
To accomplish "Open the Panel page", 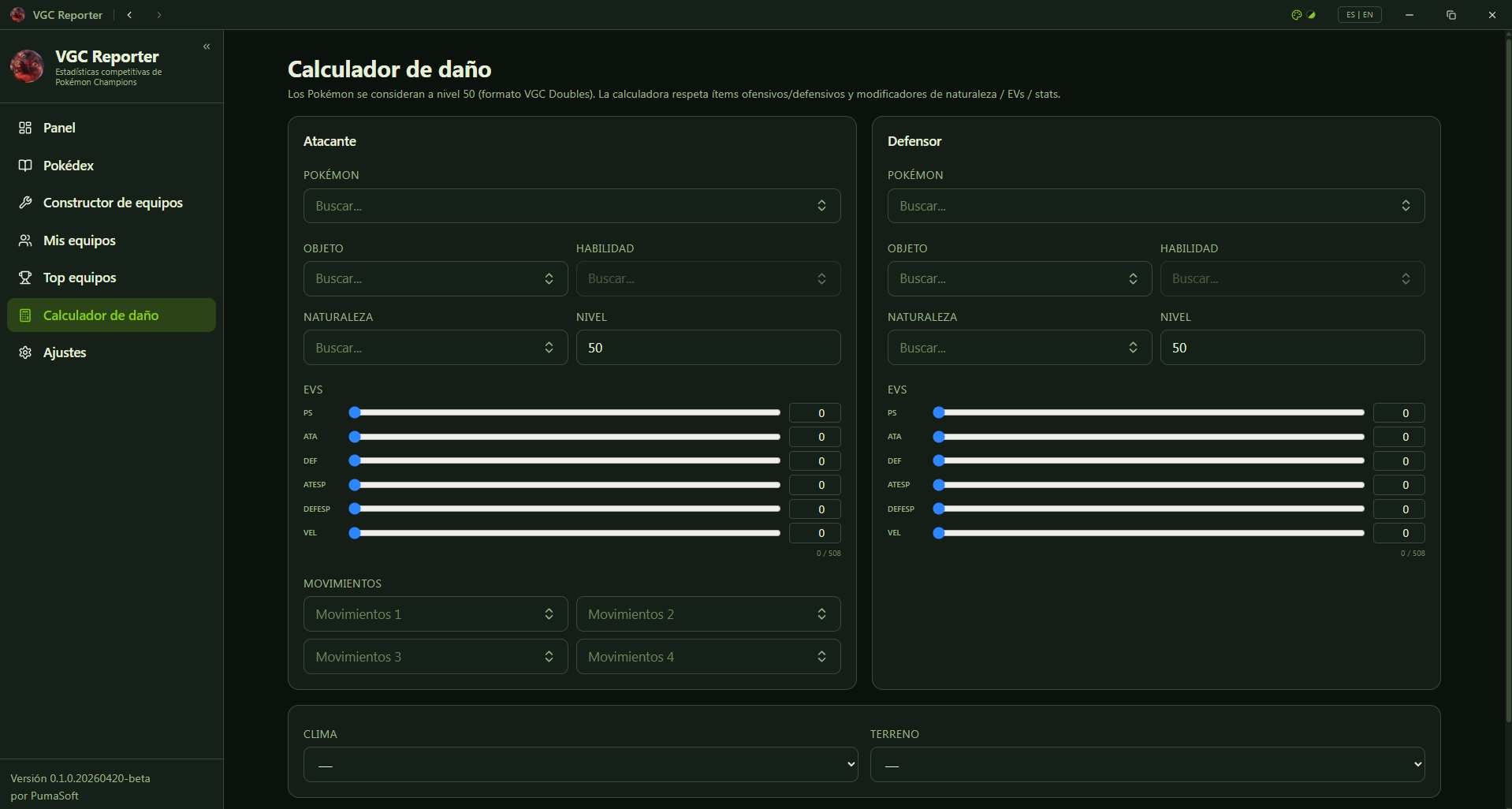I will click(x=111, y=128).
